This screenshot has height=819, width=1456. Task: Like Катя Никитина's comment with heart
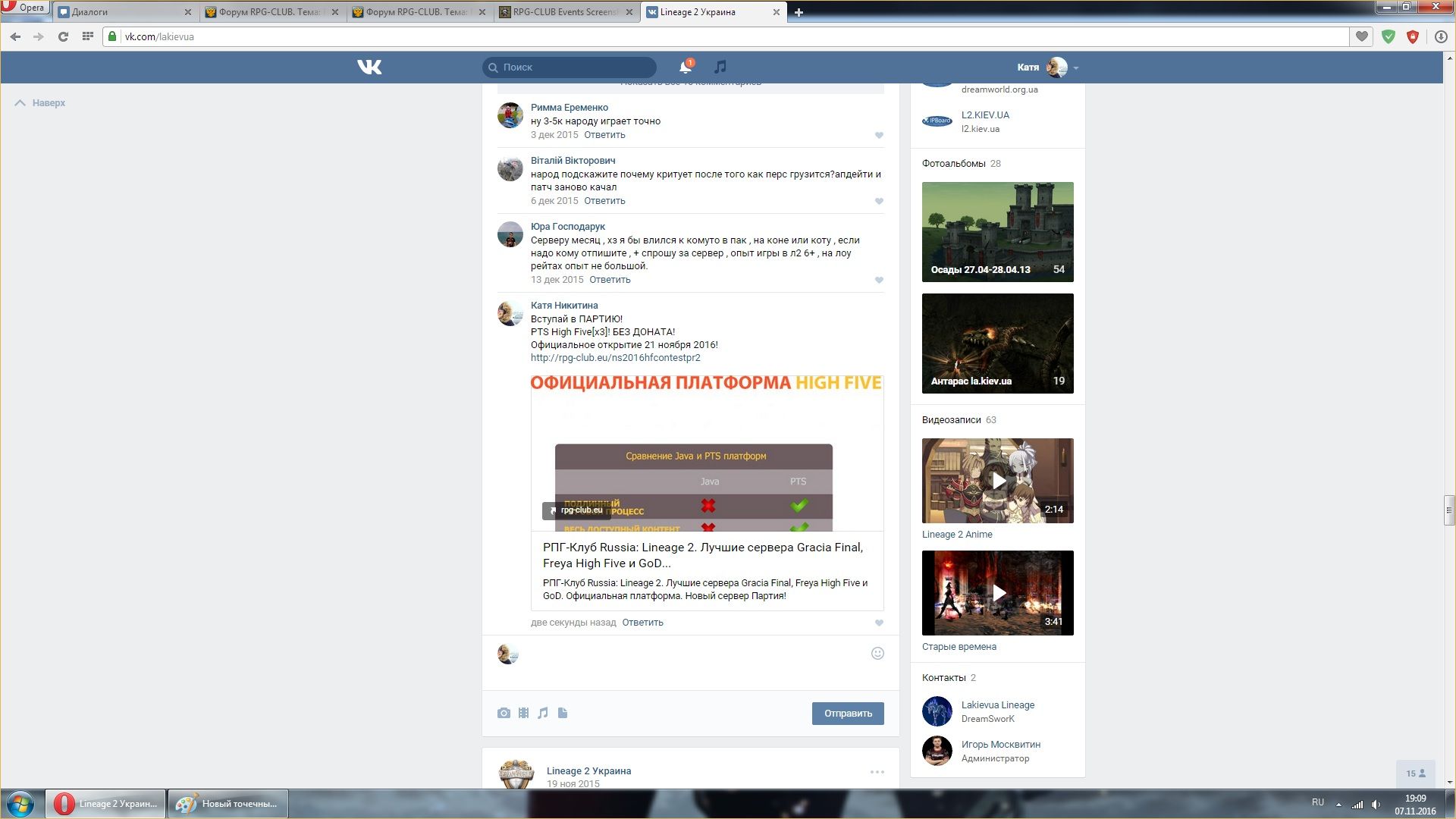tap(879, 623)
